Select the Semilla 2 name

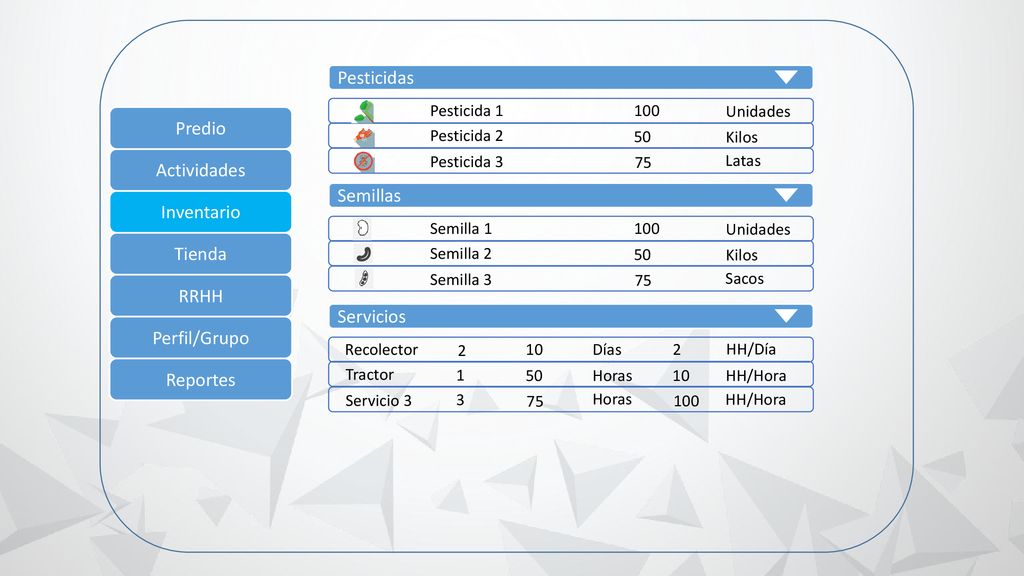[460, 253]
